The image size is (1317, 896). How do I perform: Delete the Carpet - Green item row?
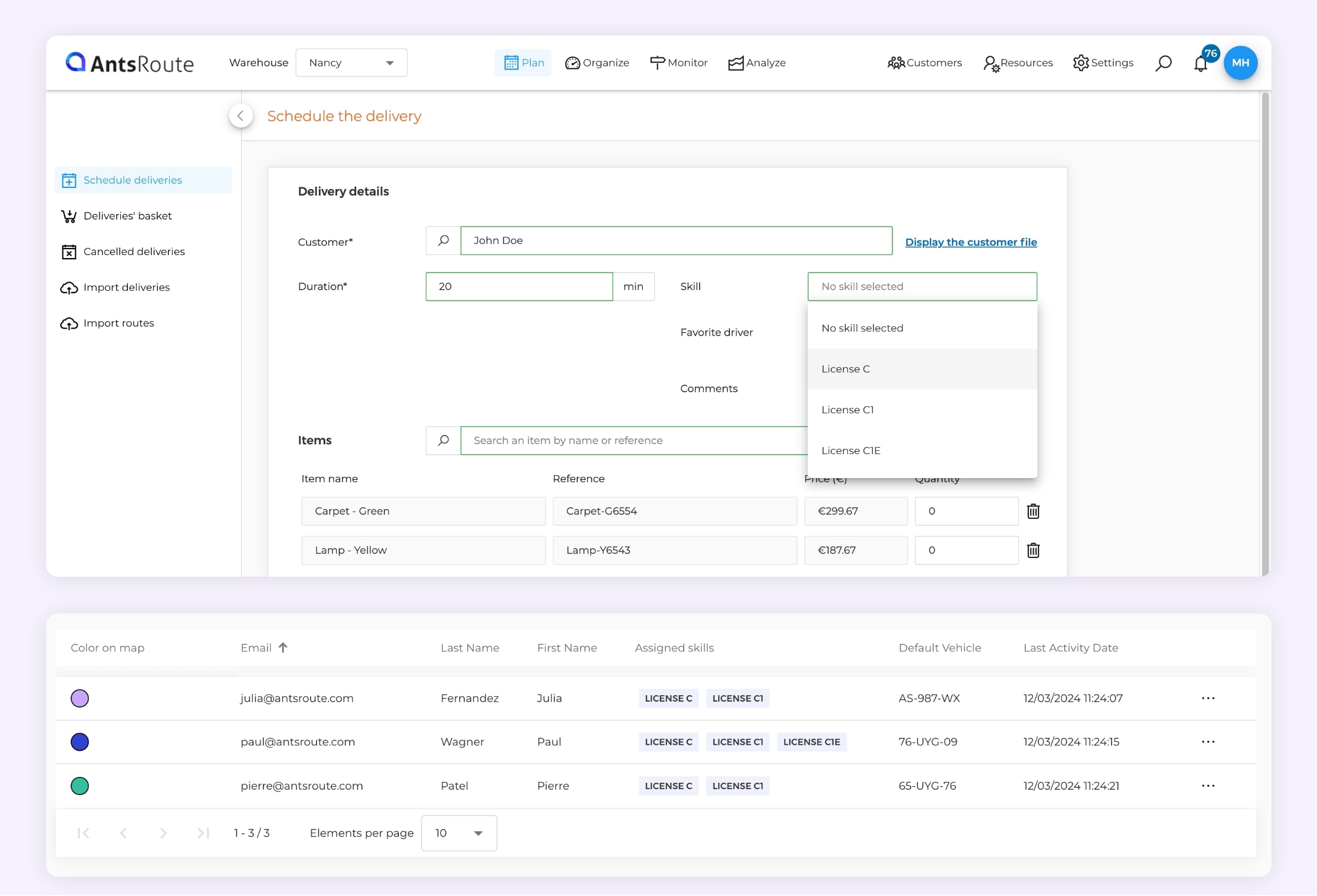point(1033,511)
